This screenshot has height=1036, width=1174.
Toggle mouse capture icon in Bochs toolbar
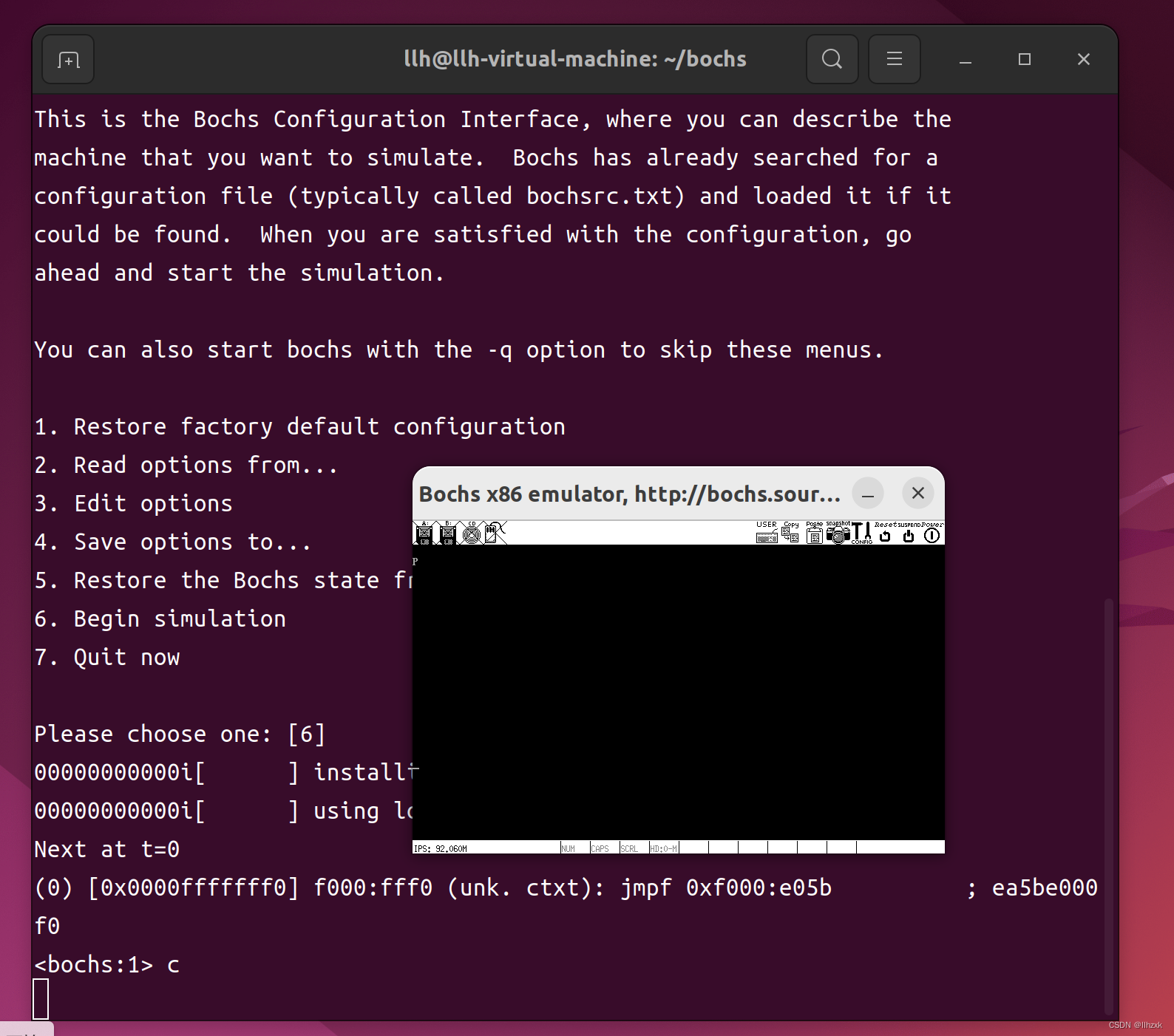(x=495, y=532)
